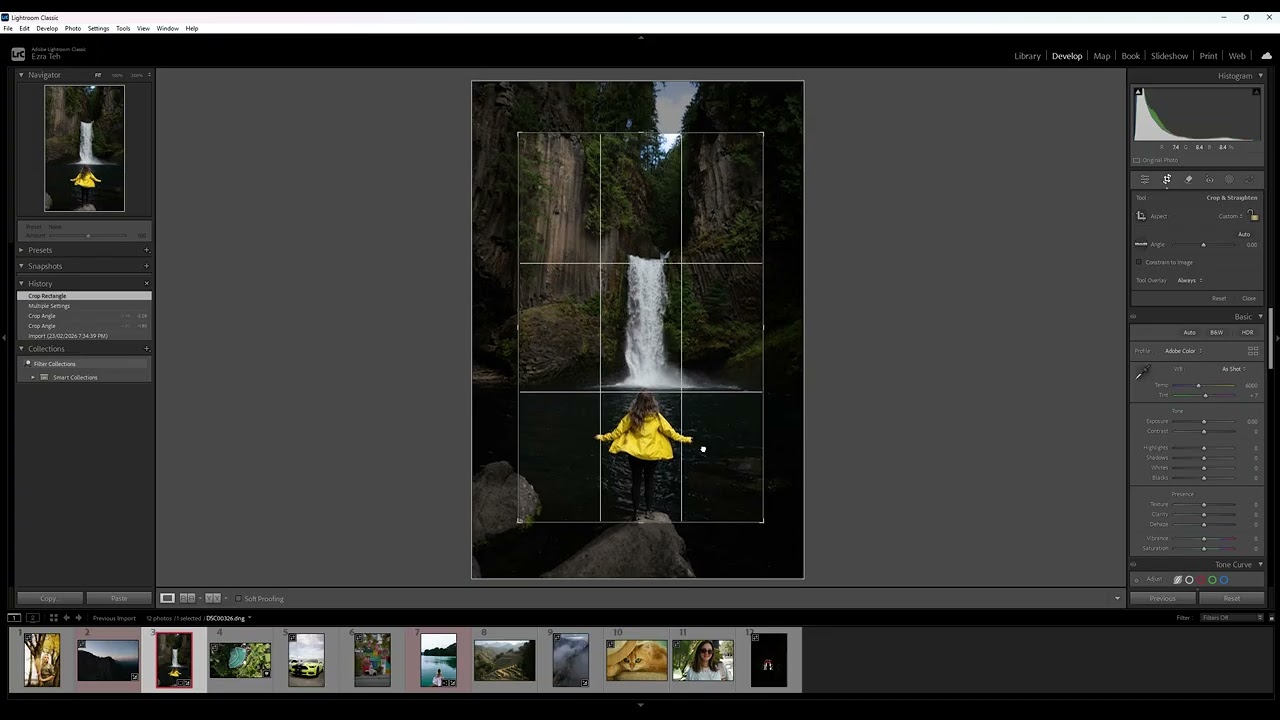Open the Settings menu
The height and width of the screenshot is (720, 1280).
pyautogui.click(x=98, y=28)
